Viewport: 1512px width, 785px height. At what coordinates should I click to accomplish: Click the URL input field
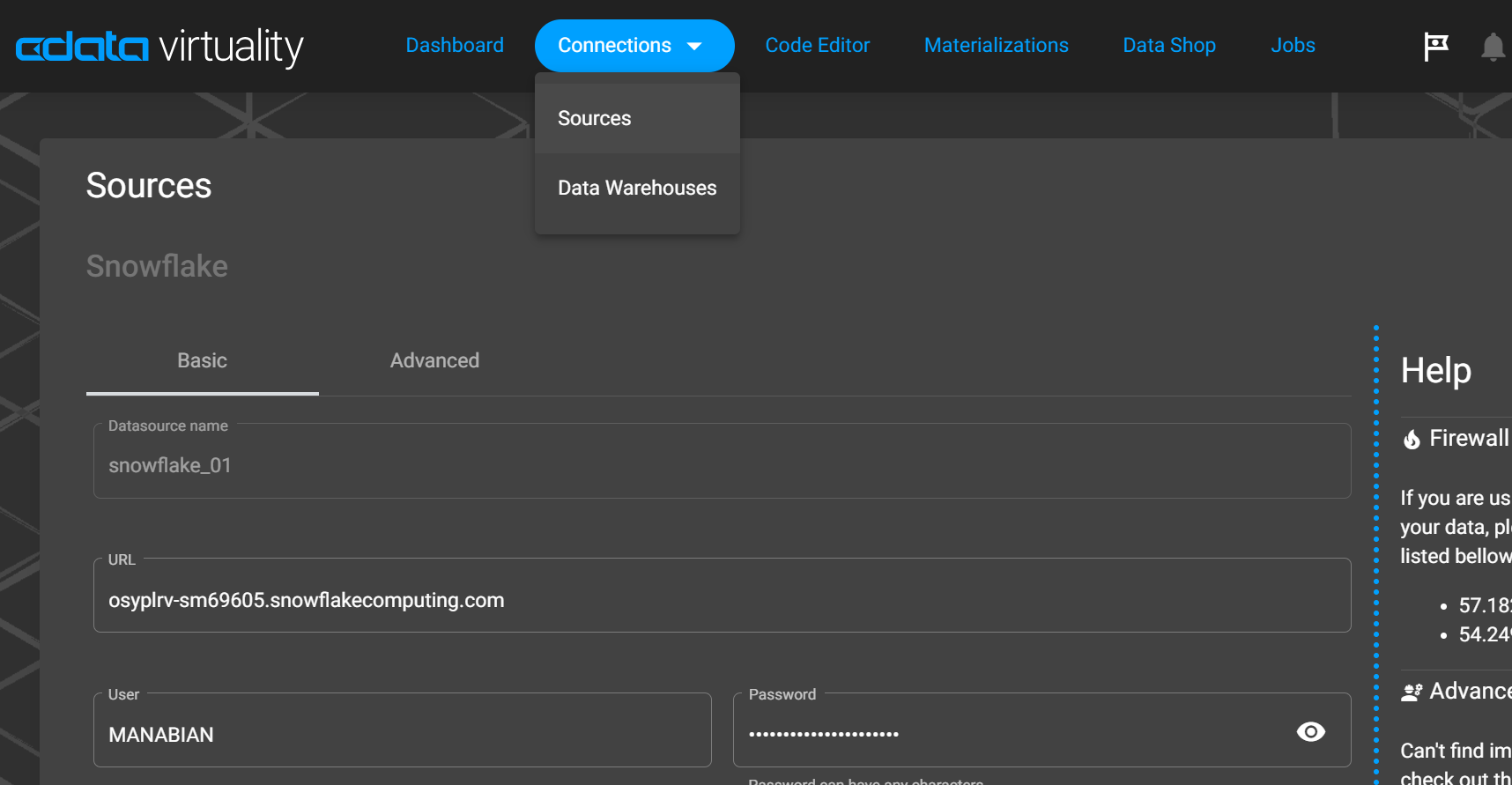click(x=723, y=596)
